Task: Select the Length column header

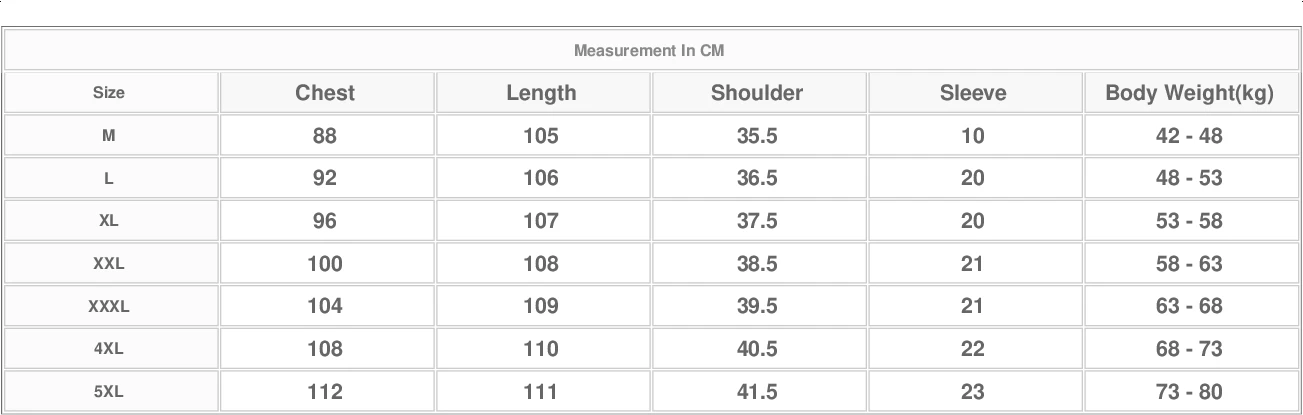Action: [x=541, y=93]
